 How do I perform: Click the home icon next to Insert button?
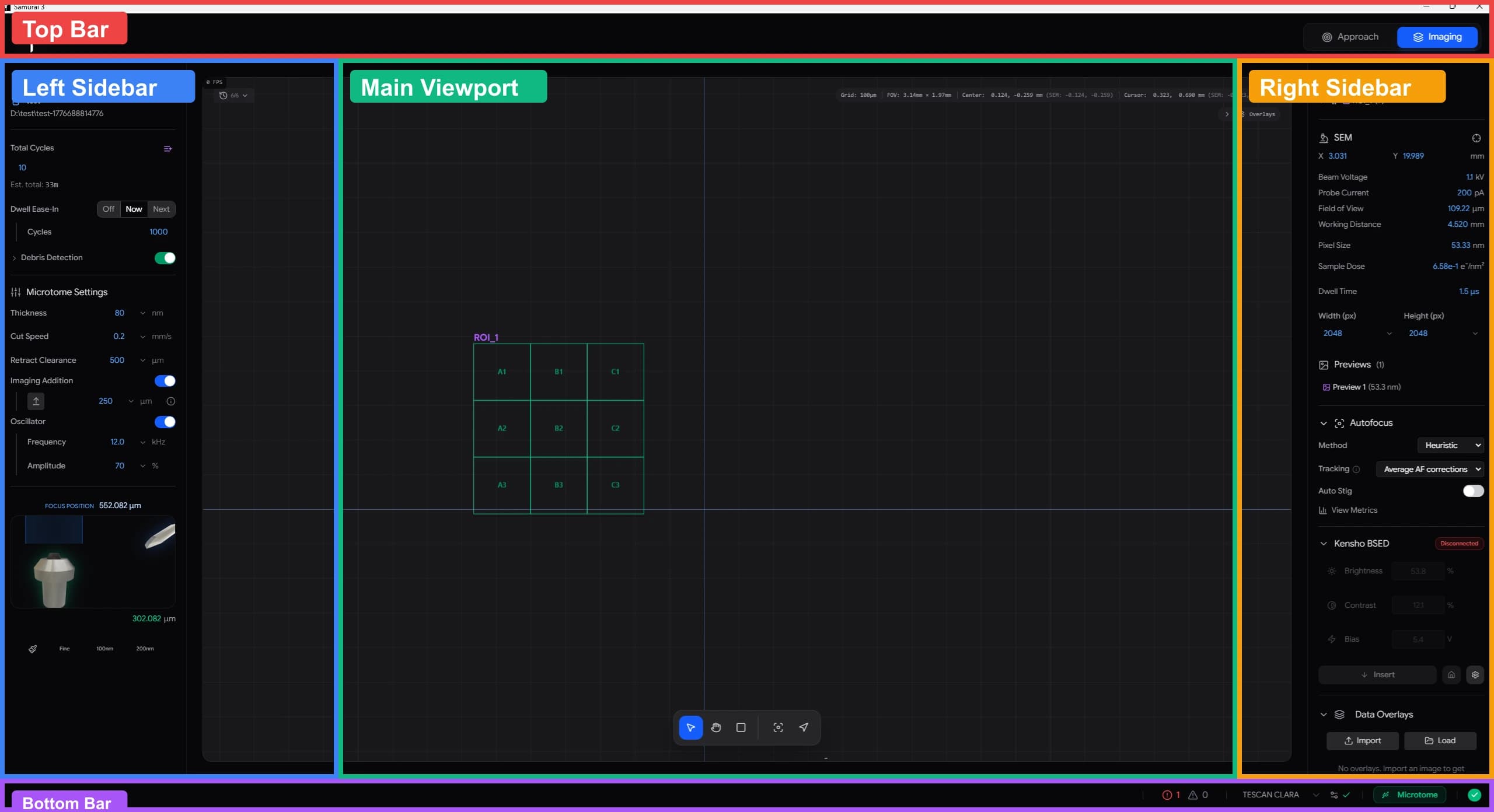click(1451, 675)
